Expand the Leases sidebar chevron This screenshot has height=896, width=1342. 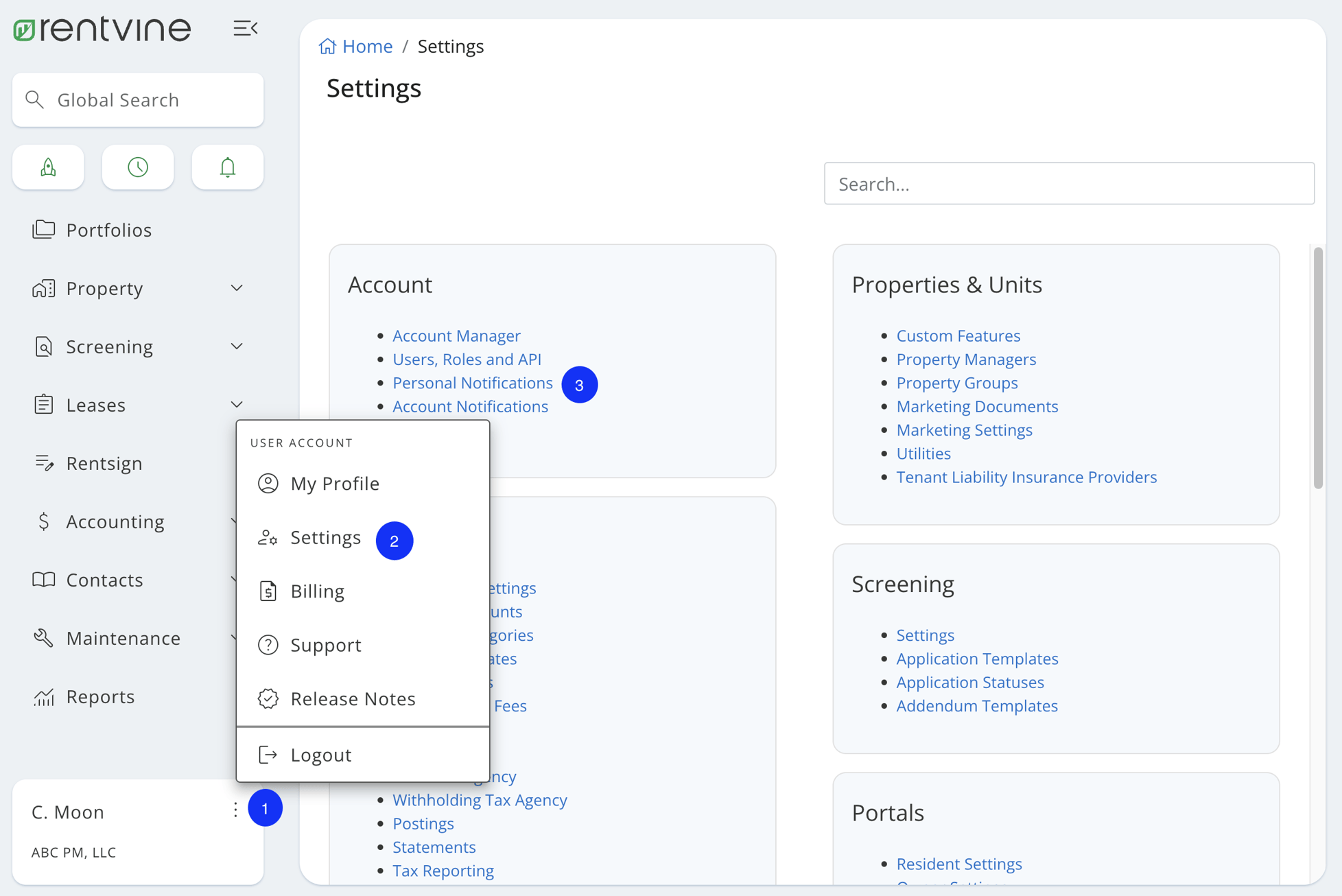click(237, 405)
